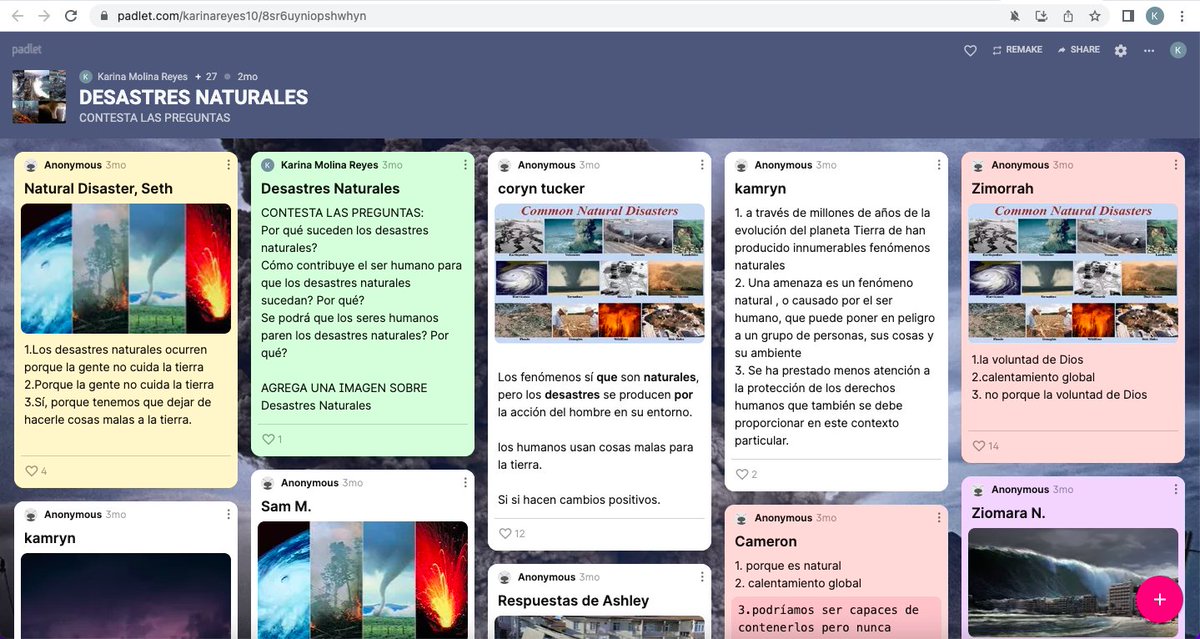Click the Anonymous avatar on Cameron post
The width and height of the screenshot is (1200, 639).
(742, 519)
